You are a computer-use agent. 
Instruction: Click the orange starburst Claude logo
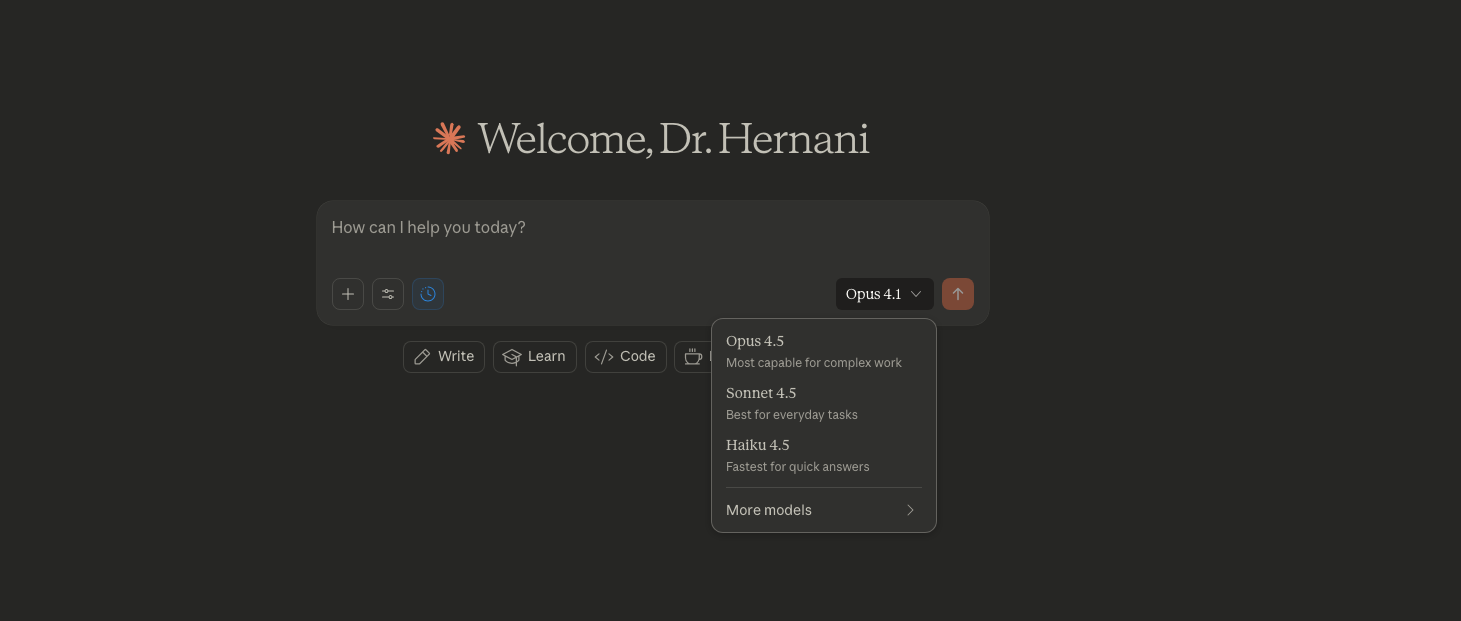[x=449, y=139]
